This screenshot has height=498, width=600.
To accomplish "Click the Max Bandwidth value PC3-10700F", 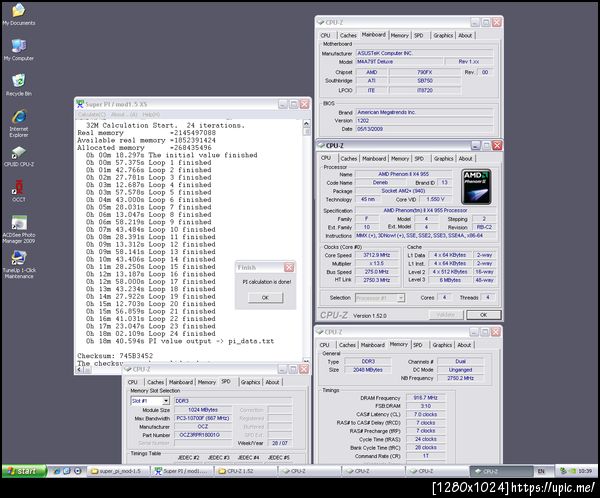I will 203,418.
